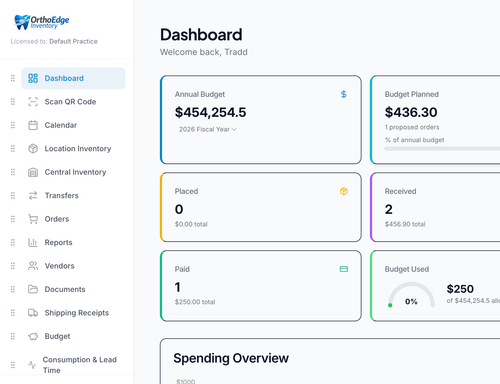Click the Central Inventory warehouse icon
This screenshot has width=500, height=384.
tap(33, 172)
